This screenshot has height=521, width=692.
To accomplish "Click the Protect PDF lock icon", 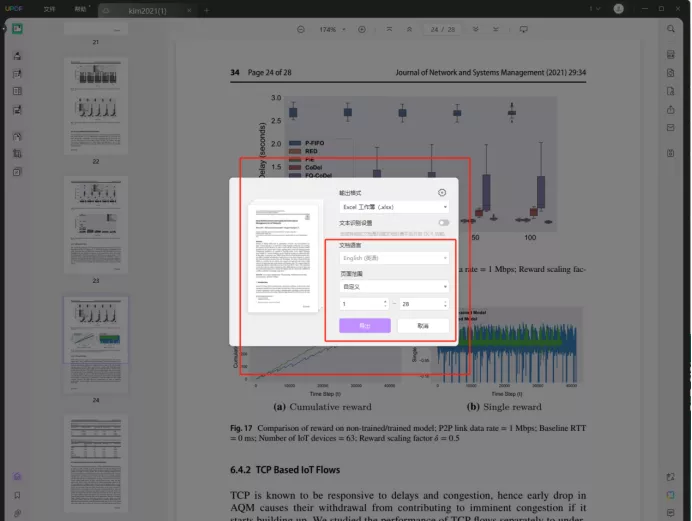I will click(670, 91).
